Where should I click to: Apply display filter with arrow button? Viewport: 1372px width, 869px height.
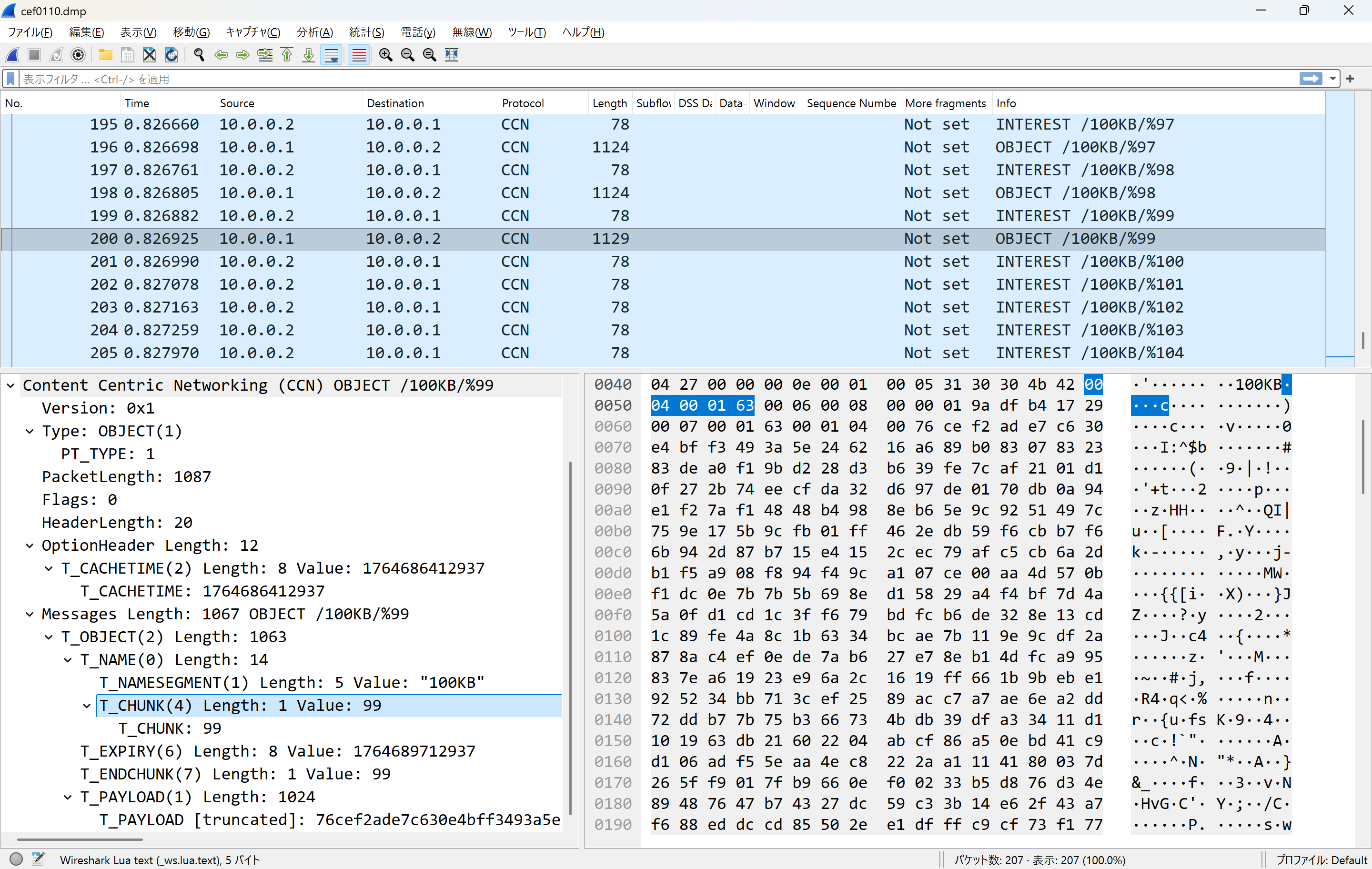1310,79
